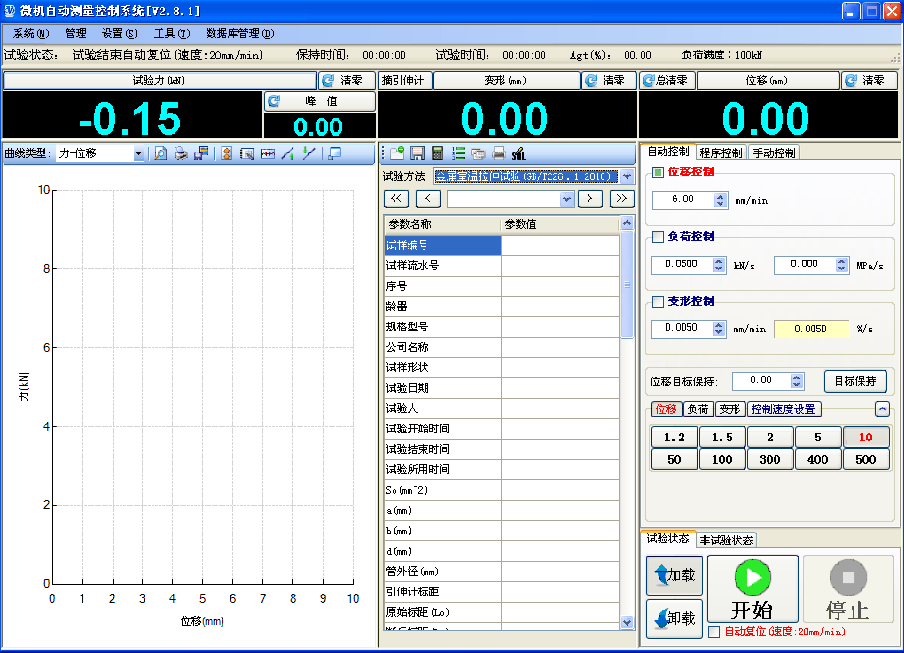904x653 pixels.
Task: Click the SQL query icon
Action: tap(518, 154)
